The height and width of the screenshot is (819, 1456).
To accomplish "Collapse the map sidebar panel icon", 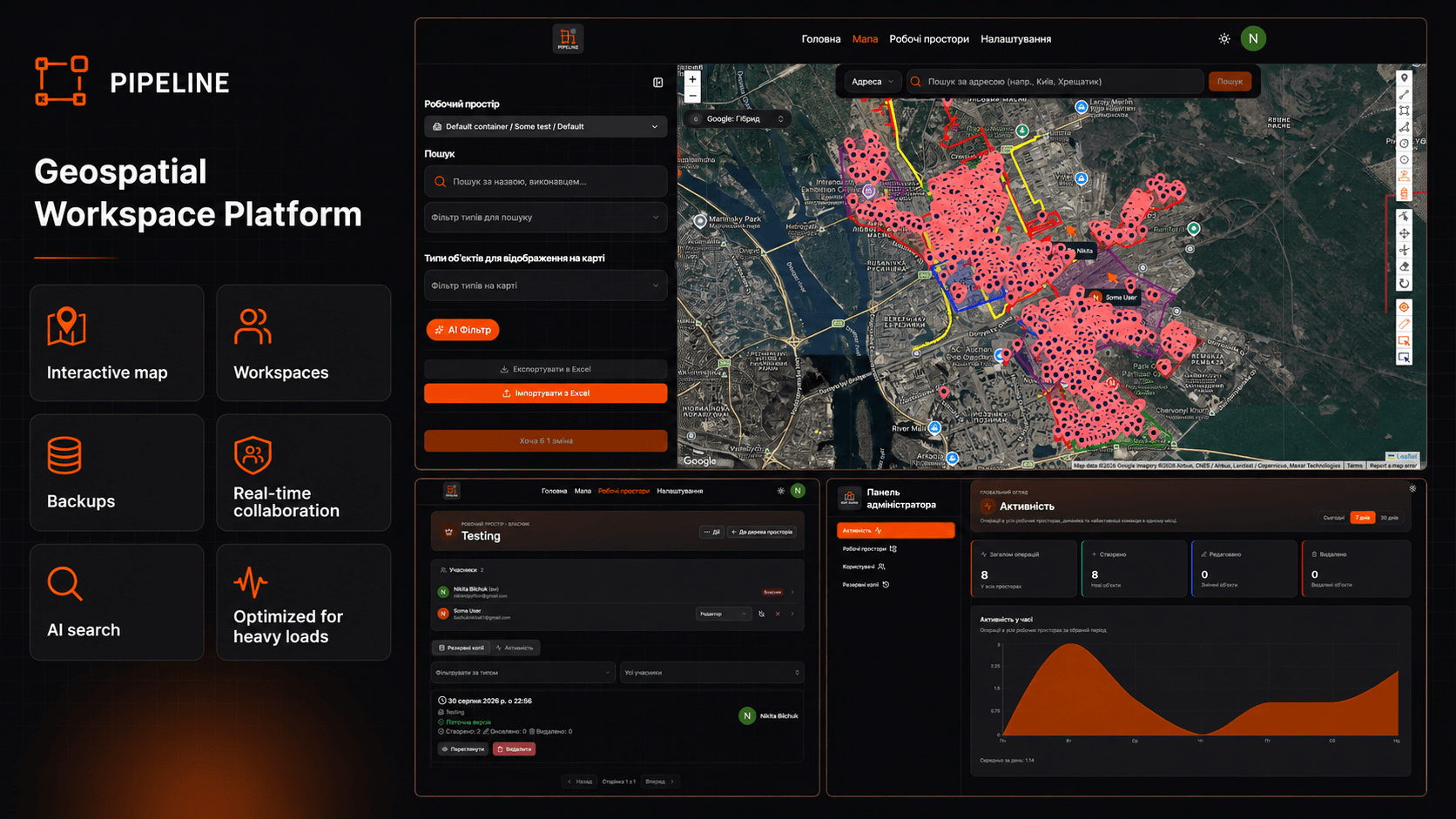I will point(658,83).
